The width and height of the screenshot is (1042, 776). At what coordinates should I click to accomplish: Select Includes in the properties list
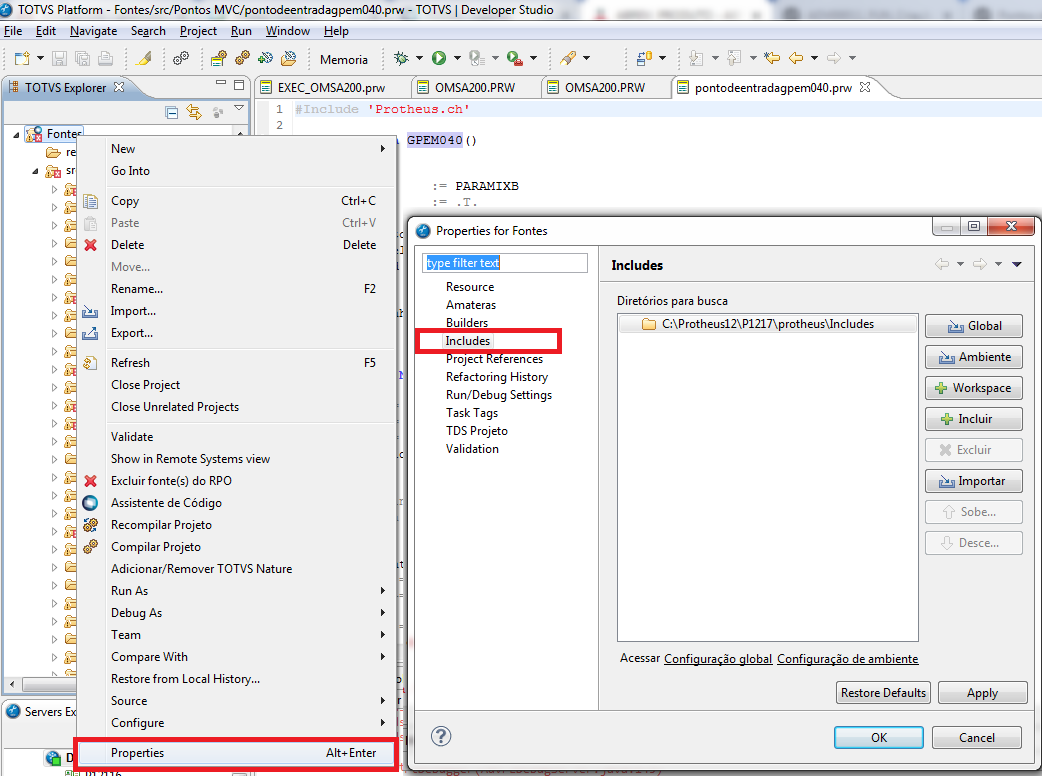point(468,341)
